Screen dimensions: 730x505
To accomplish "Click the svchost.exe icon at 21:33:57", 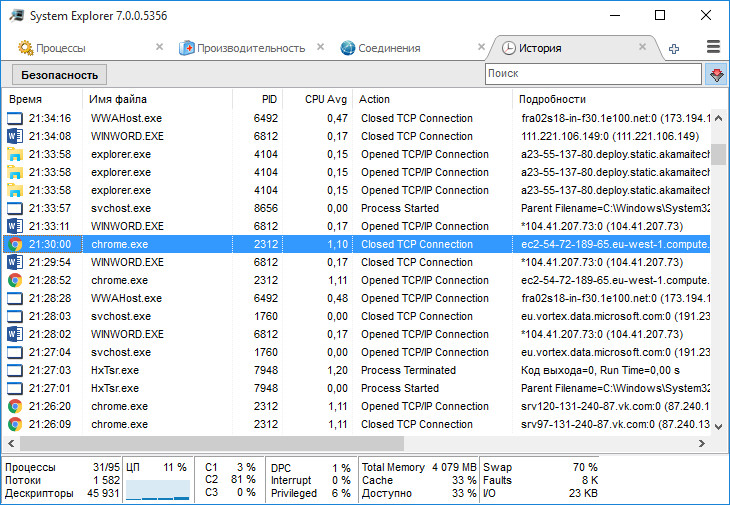I will [x=15, y=209].
